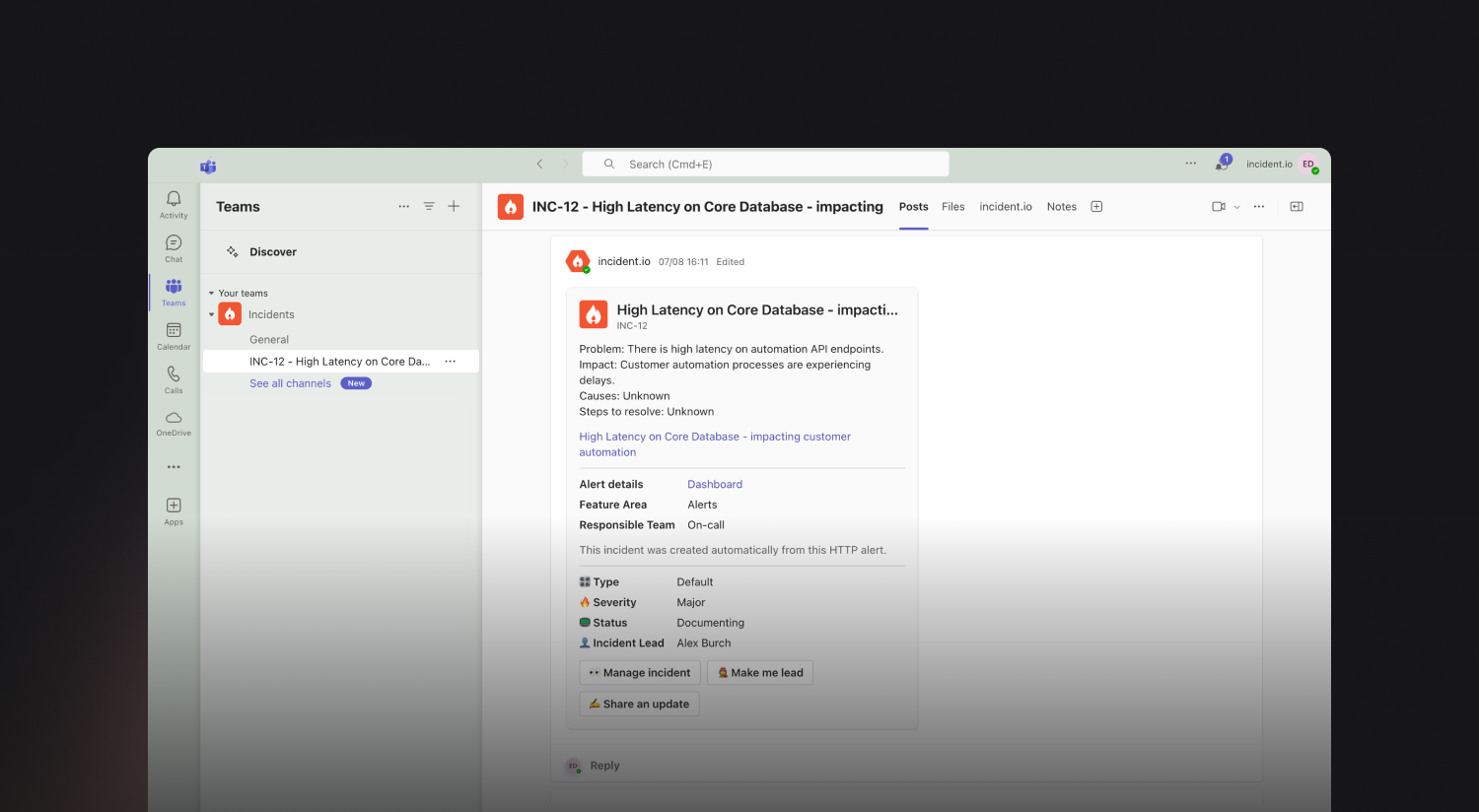Click the filter teams icon

(x=429, y=206)
